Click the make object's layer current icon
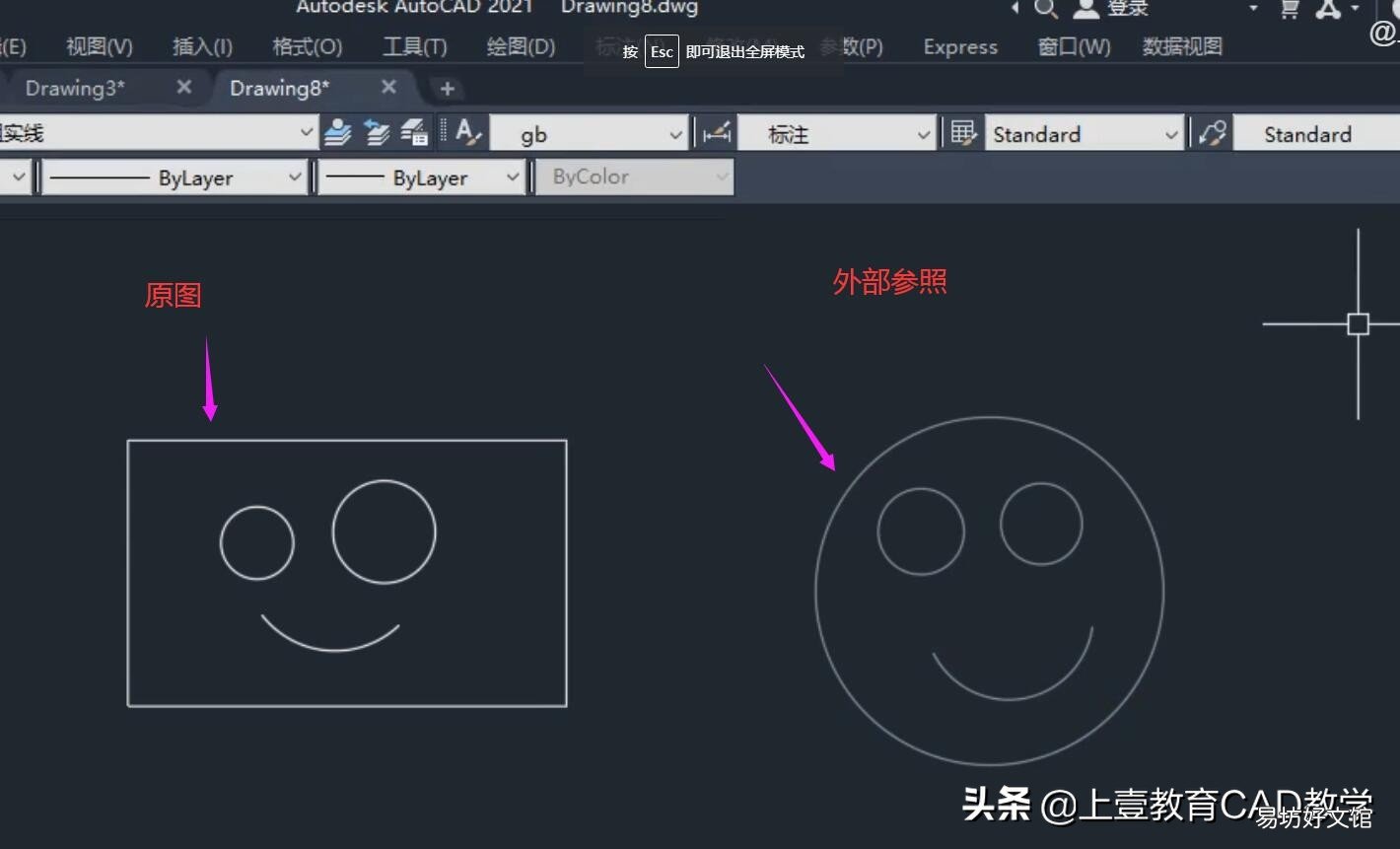 pyautogui.click(x=338, y=132)
